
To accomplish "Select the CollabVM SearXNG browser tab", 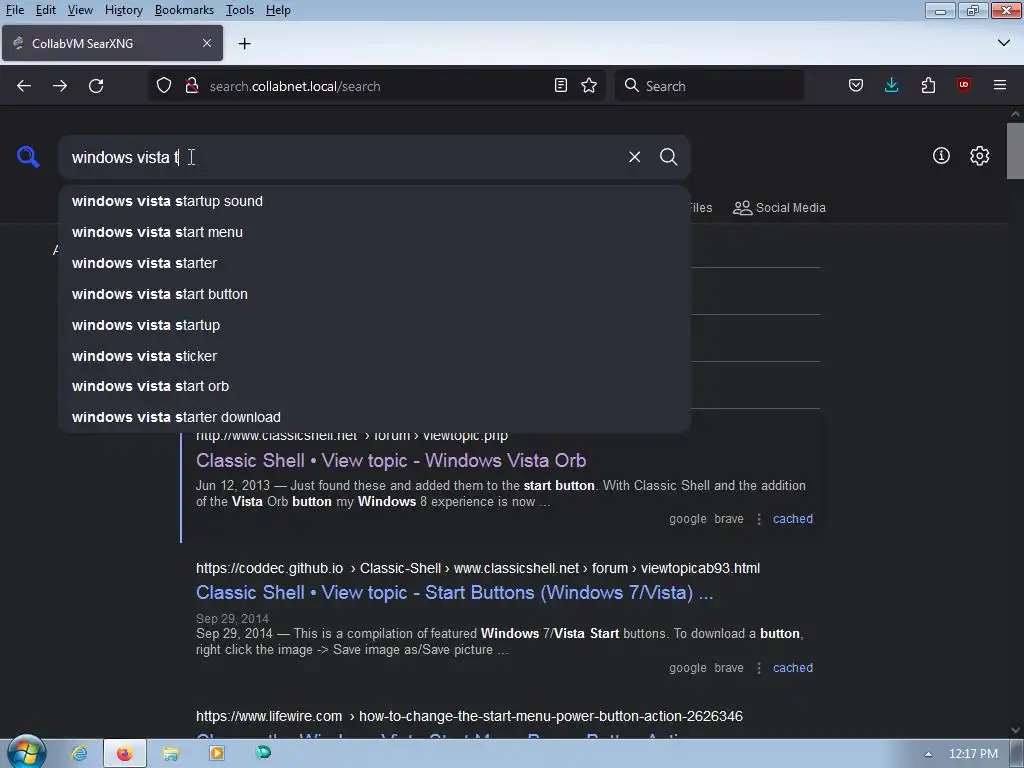I will point(112,43).
